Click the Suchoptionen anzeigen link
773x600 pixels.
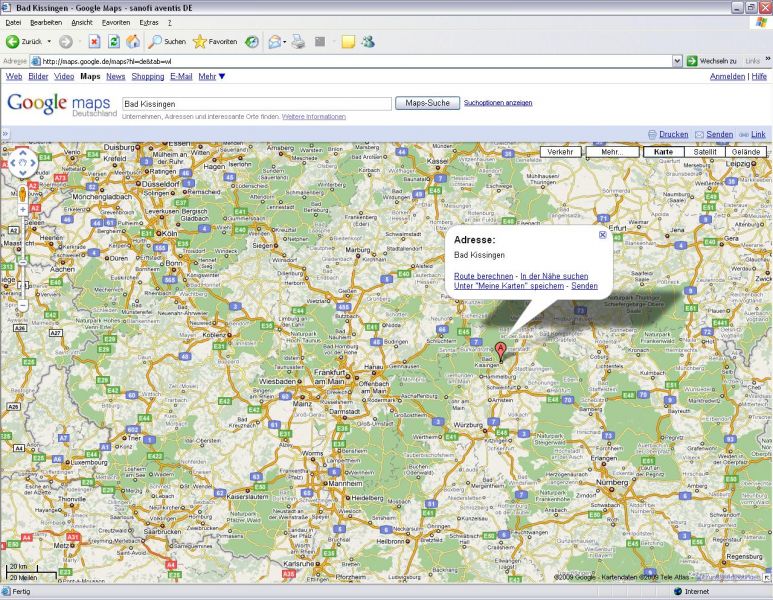[498, 103]
